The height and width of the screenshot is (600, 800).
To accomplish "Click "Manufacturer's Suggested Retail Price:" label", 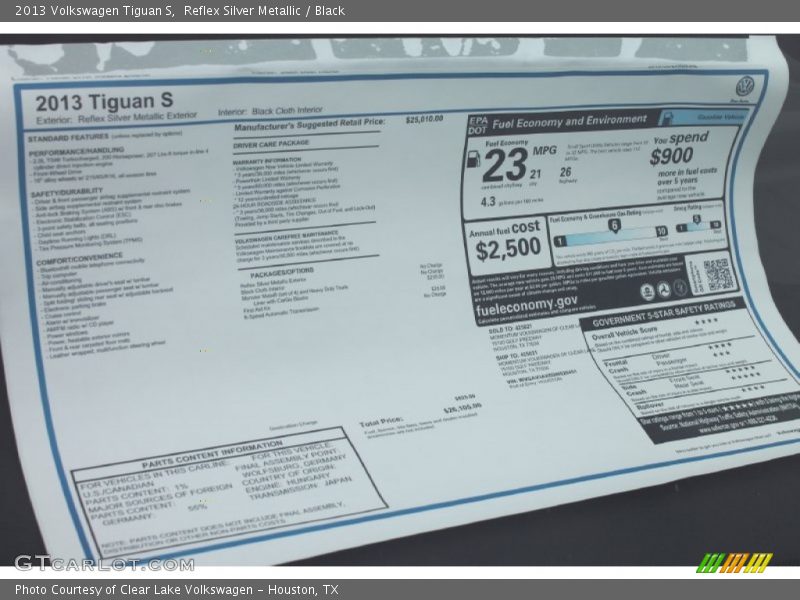I will [310, 124].
